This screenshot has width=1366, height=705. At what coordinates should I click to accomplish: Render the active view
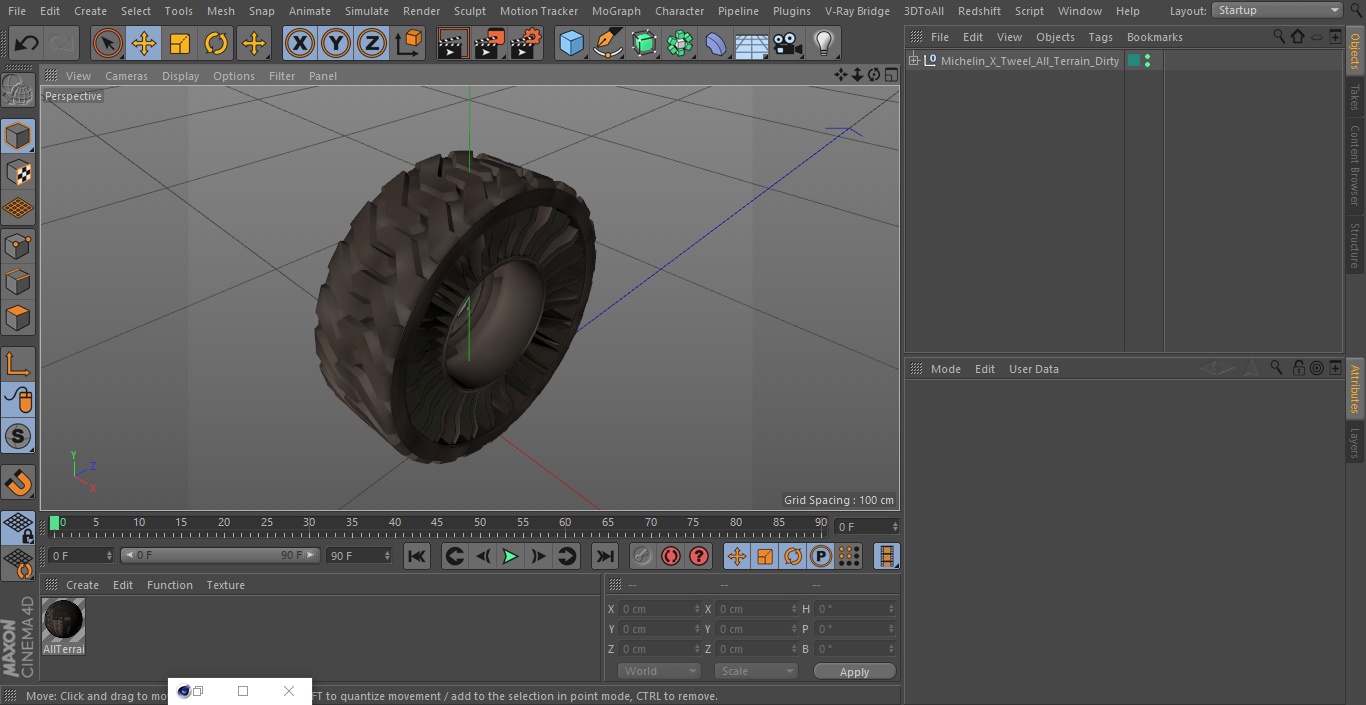coord(453,44)
